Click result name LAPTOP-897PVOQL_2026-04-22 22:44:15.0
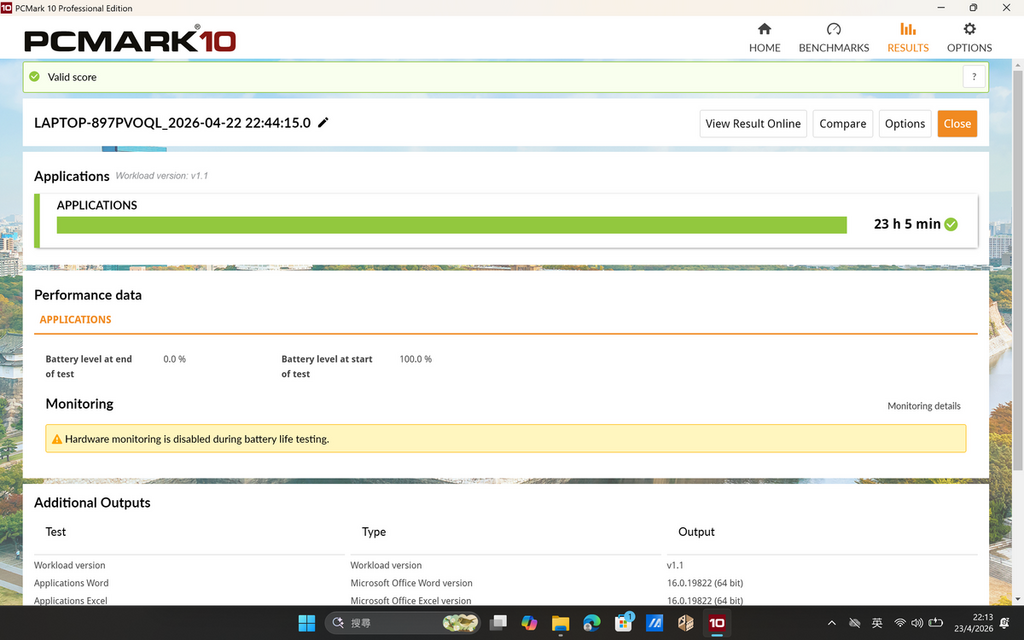Viewport: 1024px width, 640px height. [x=172, y=123]
